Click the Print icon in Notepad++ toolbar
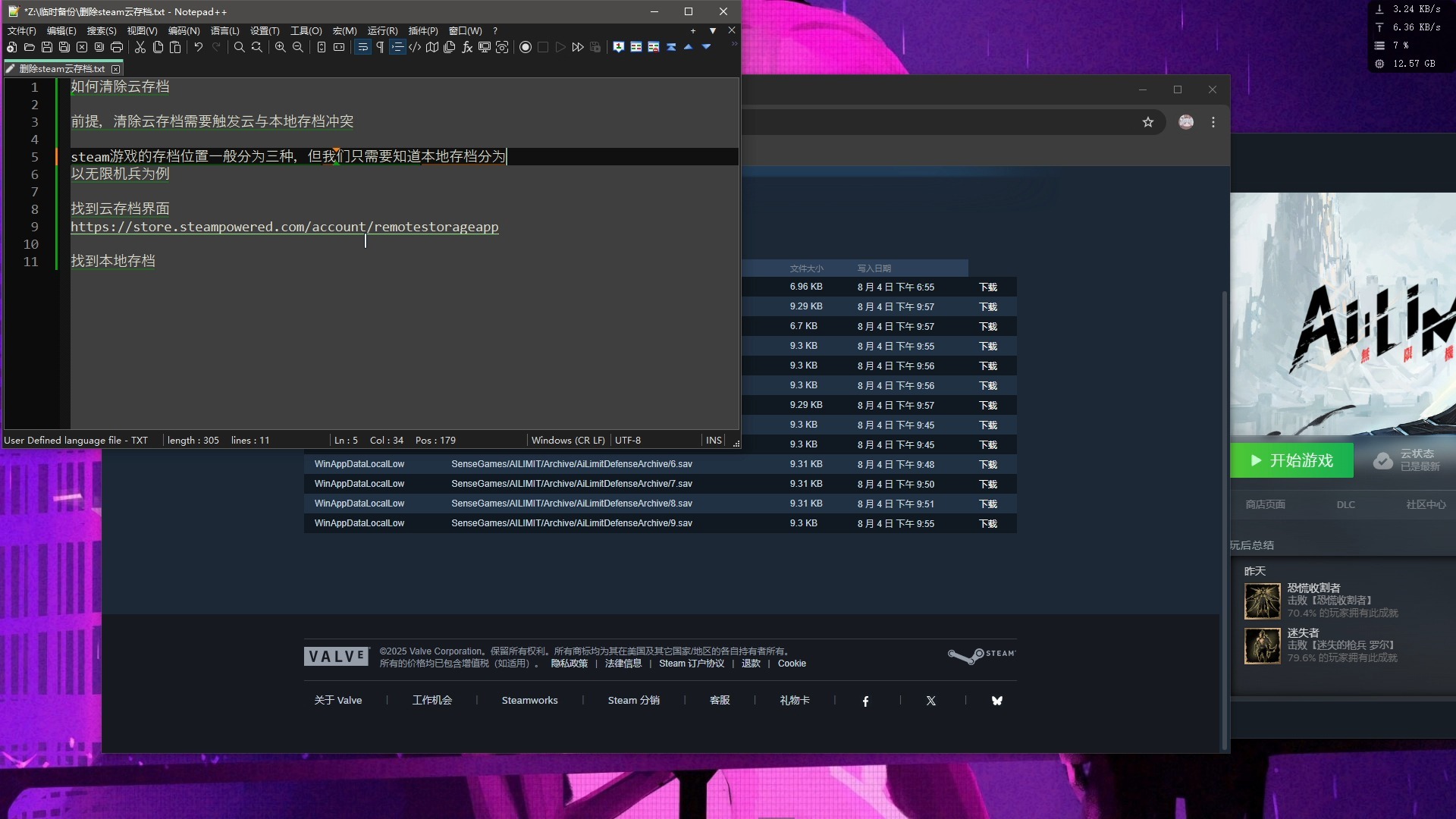1456x819 pixels. (117, 47)
